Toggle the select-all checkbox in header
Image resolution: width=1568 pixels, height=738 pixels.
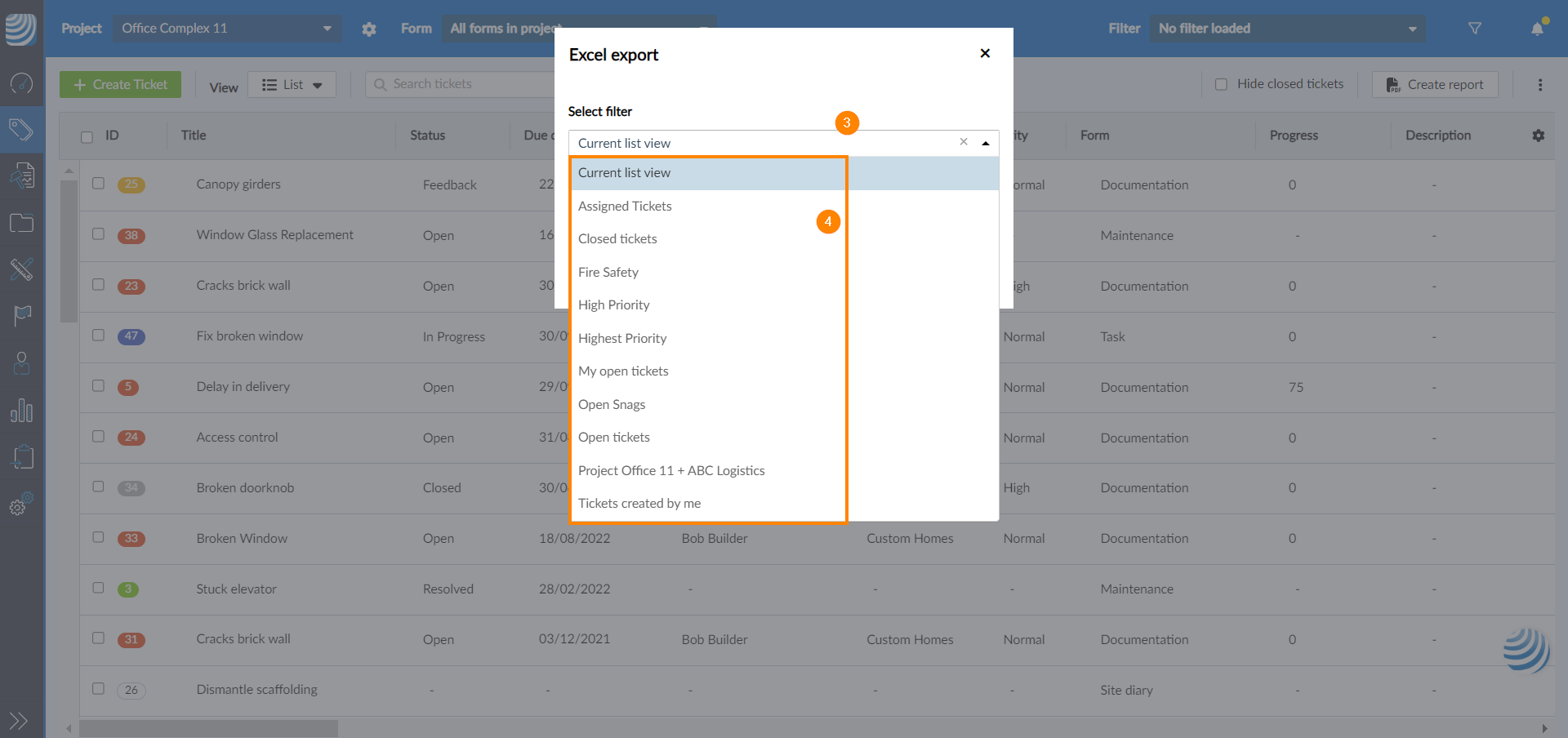[87, 136]
